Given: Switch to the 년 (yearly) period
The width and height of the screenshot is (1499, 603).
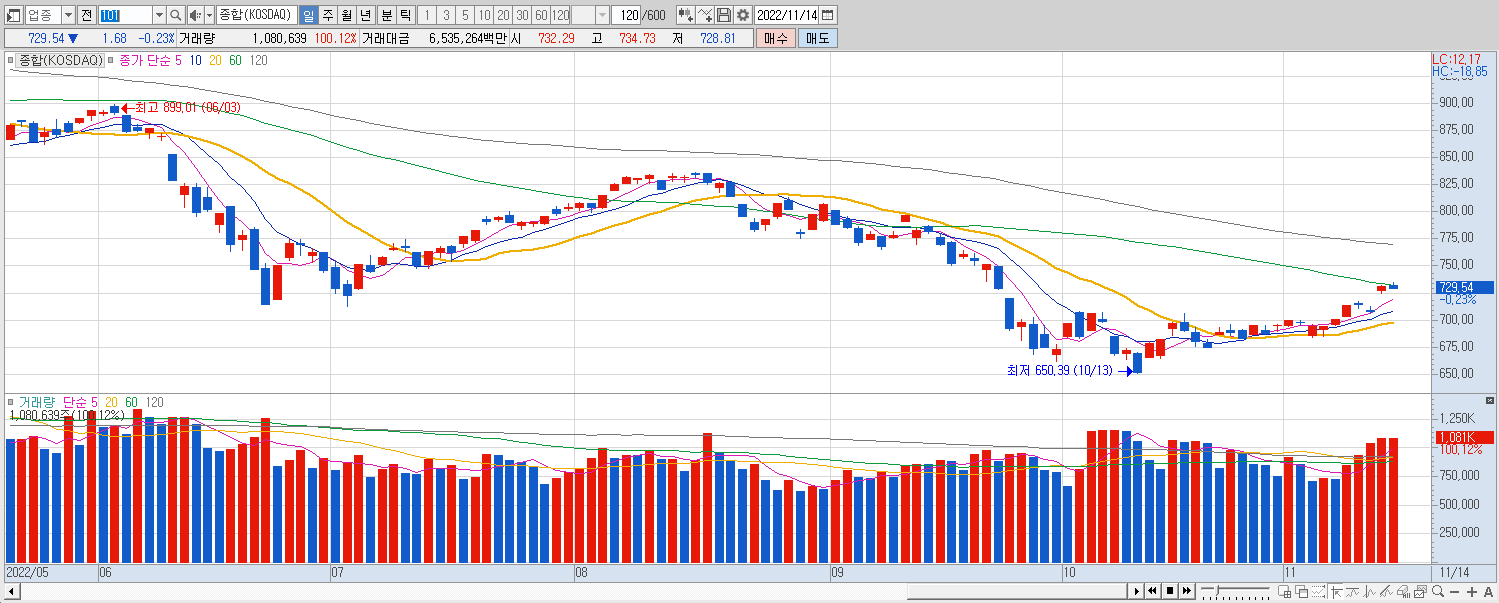Looking at the screenshot, I should tap(366, 15).
